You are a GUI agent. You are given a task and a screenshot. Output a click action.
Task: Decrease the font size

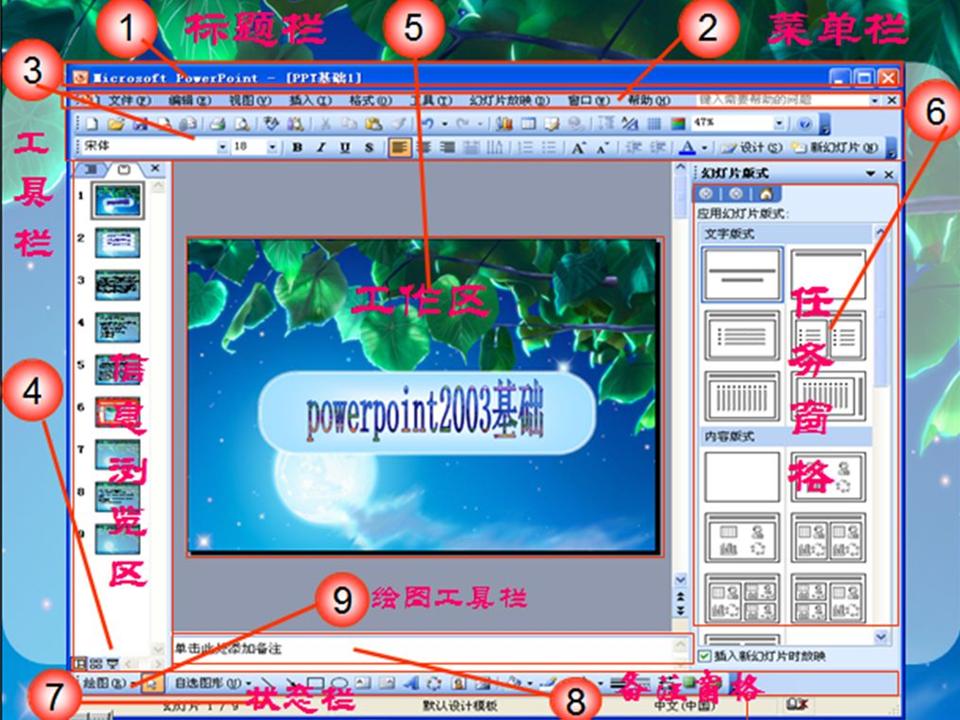602,148
